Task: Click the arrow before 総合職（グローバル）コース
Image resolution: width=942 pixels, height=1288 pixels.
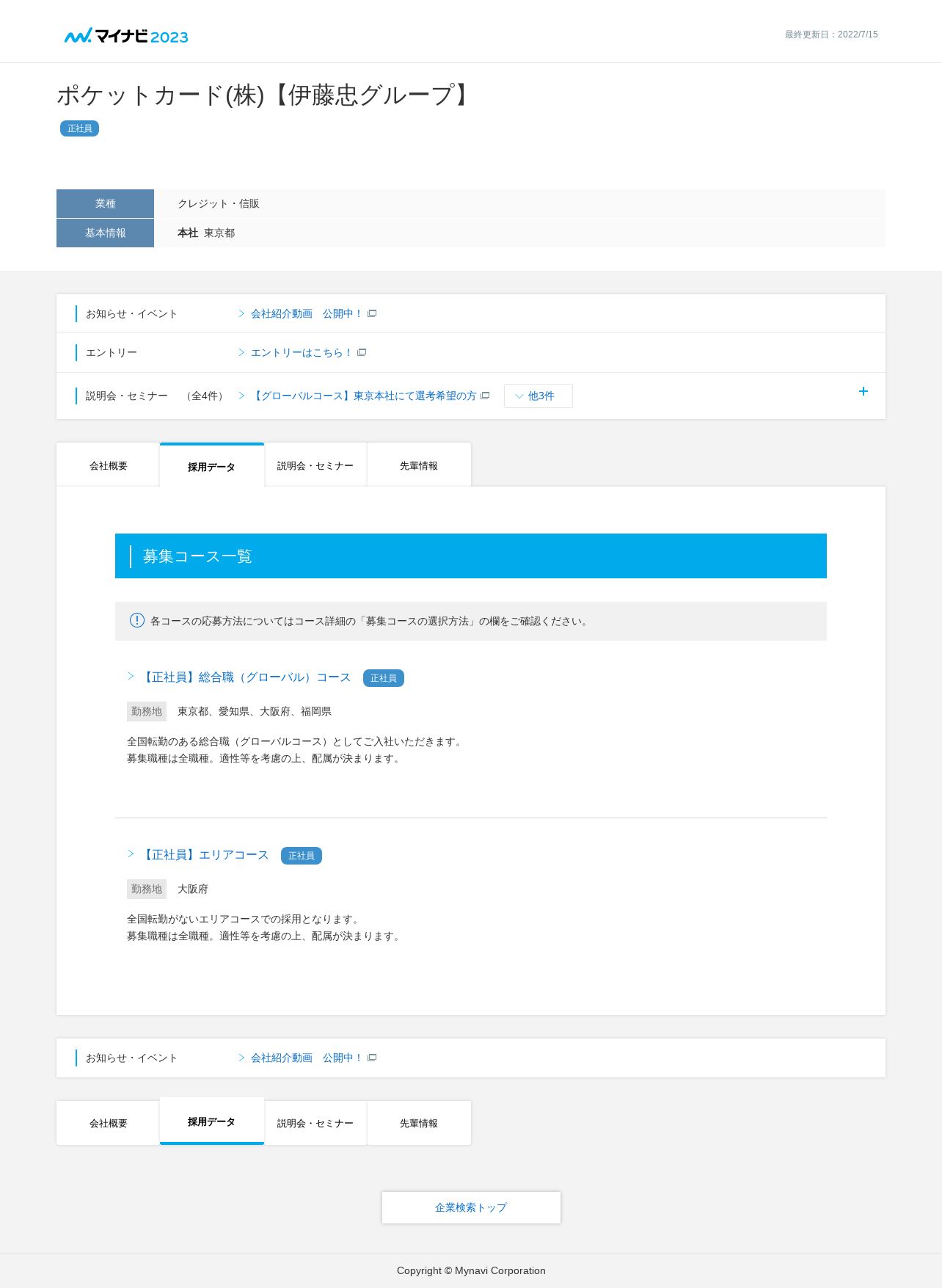Action: [131, 676]
